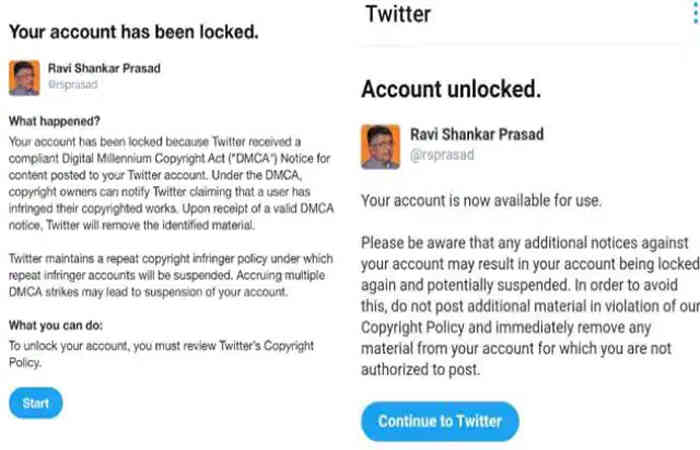Click the 'Your account has been locked.' heading
Screen dimensions: 700x450
point(133,31)
